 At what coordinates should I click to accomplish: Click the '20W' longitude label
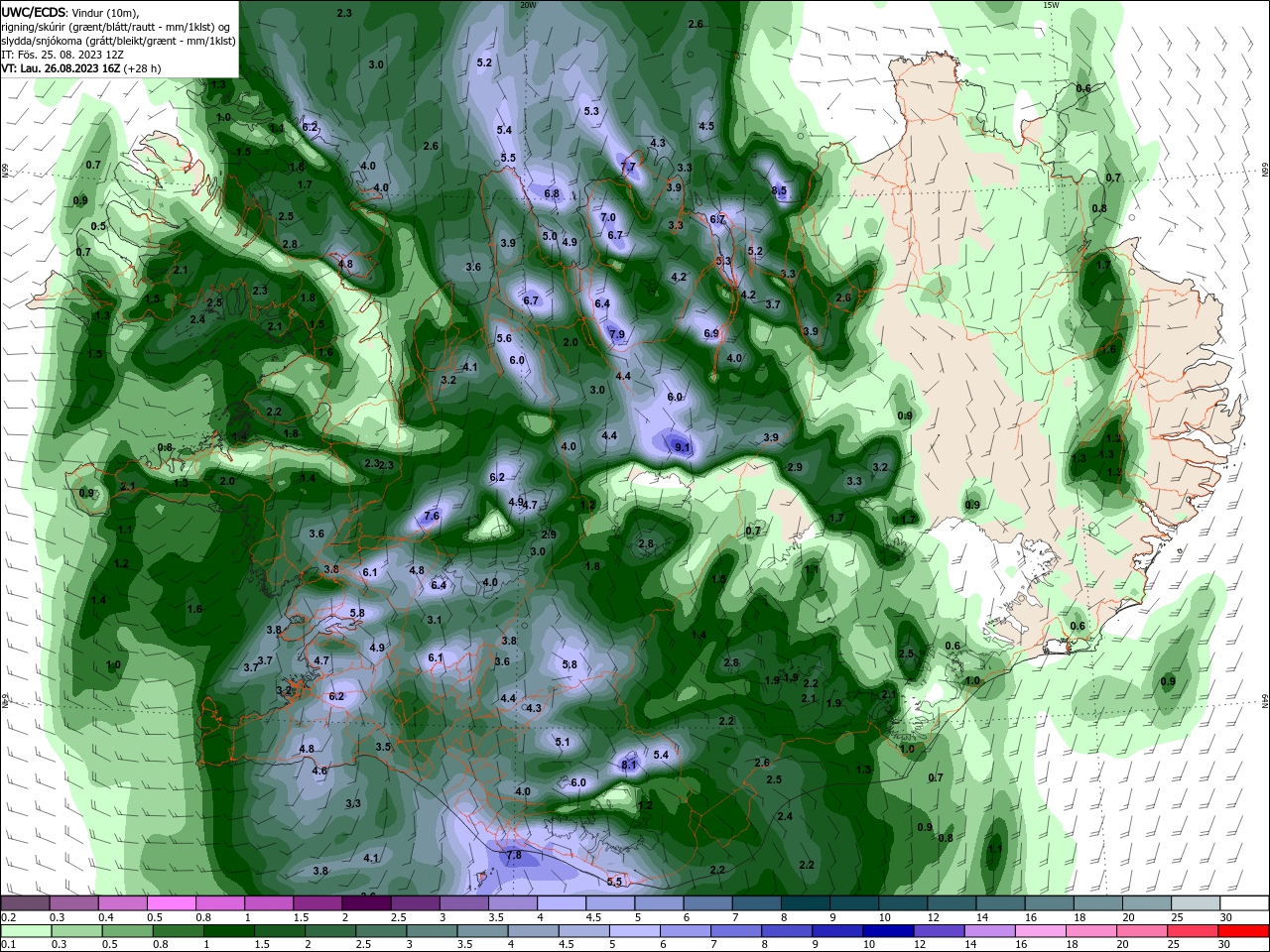click(528, 5)
